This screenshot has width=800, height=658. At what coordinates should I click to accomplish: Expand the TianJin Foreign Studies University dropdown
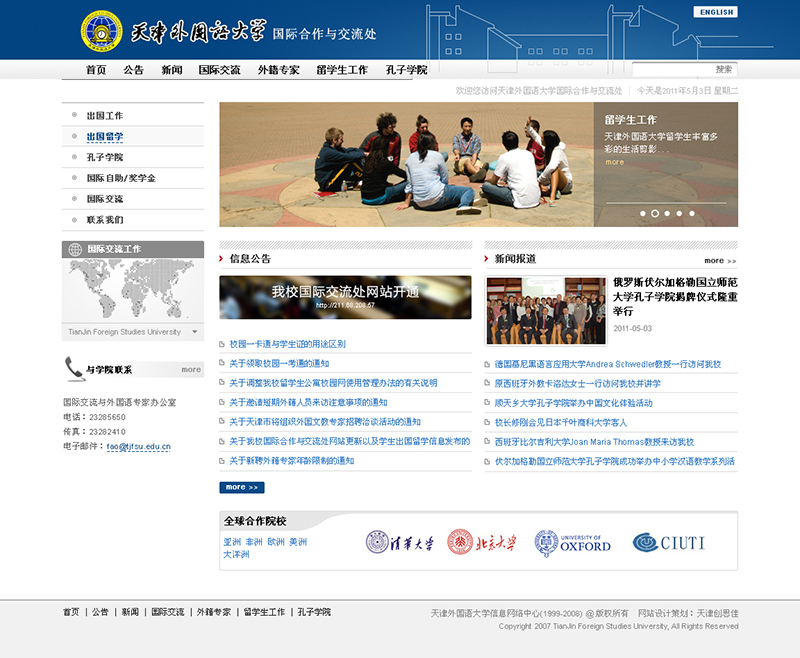coord(194,331)
